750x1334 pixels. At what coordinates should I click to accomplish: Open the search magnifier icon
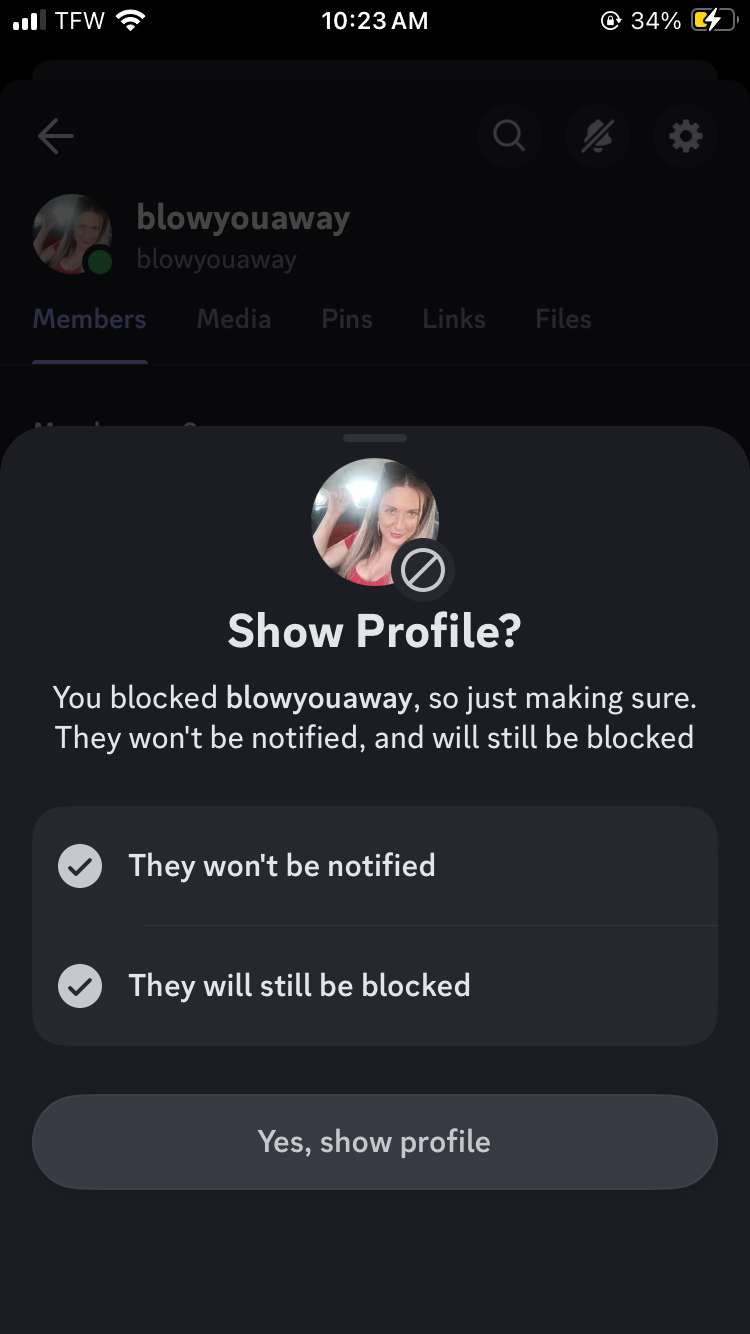point(509,135)
